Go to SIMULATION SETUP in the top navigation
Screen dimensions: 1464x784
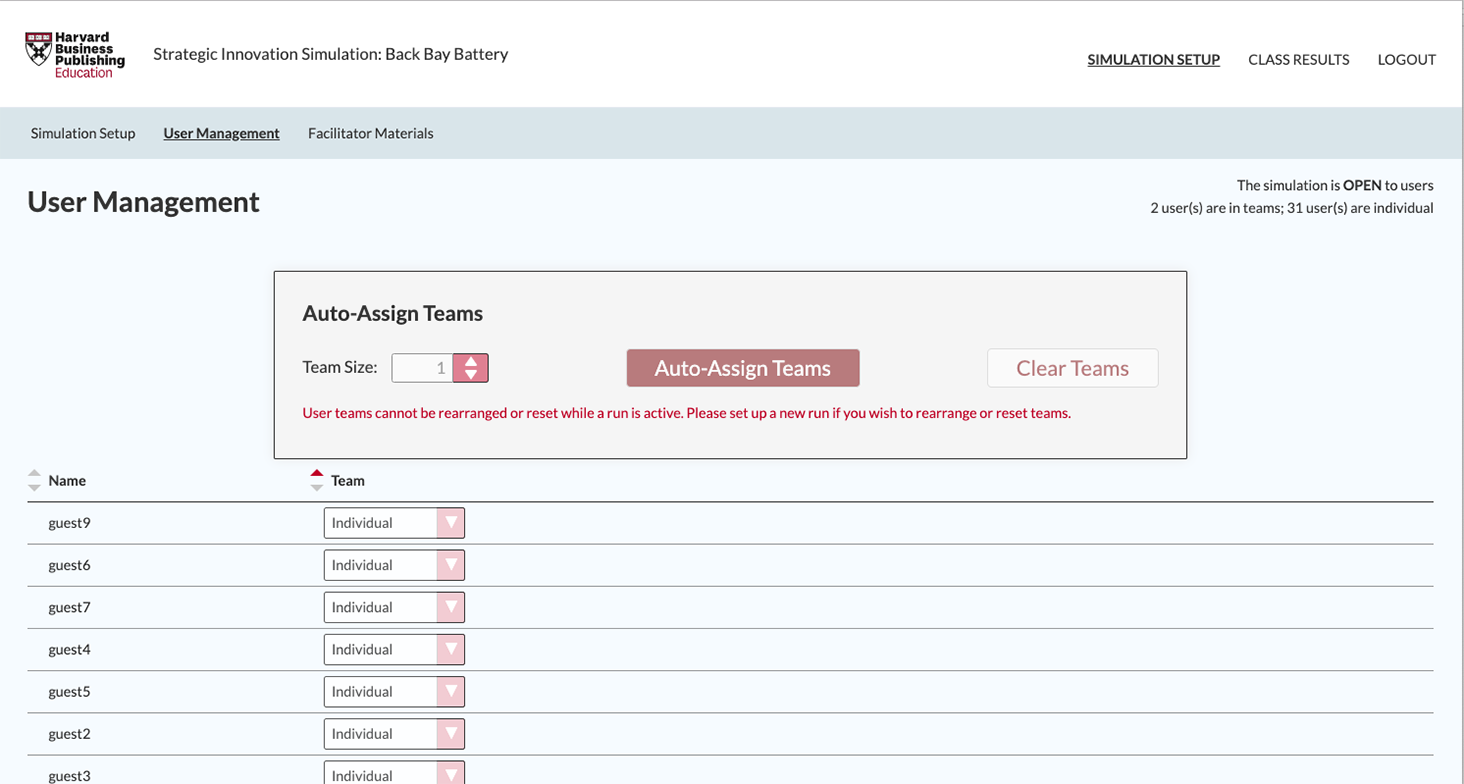pyautogui.click(x=1153, y=59)
